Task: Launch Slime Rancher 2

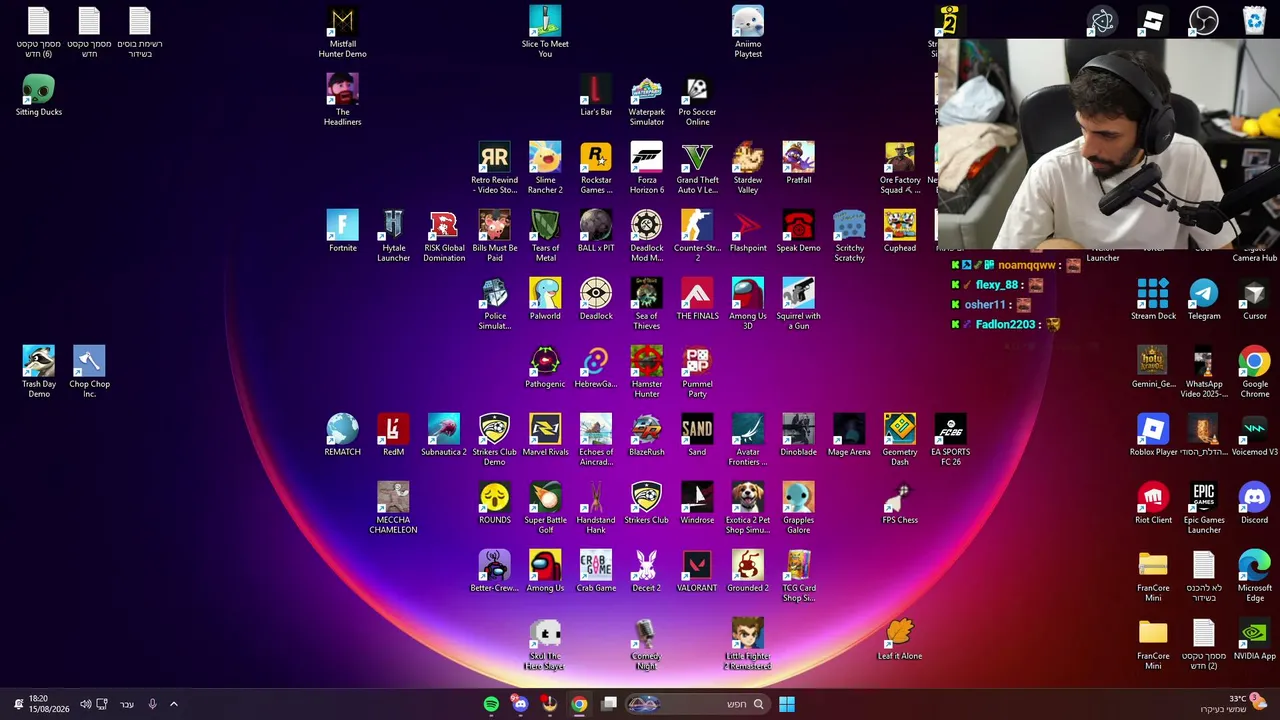Action: coord(545,168)
